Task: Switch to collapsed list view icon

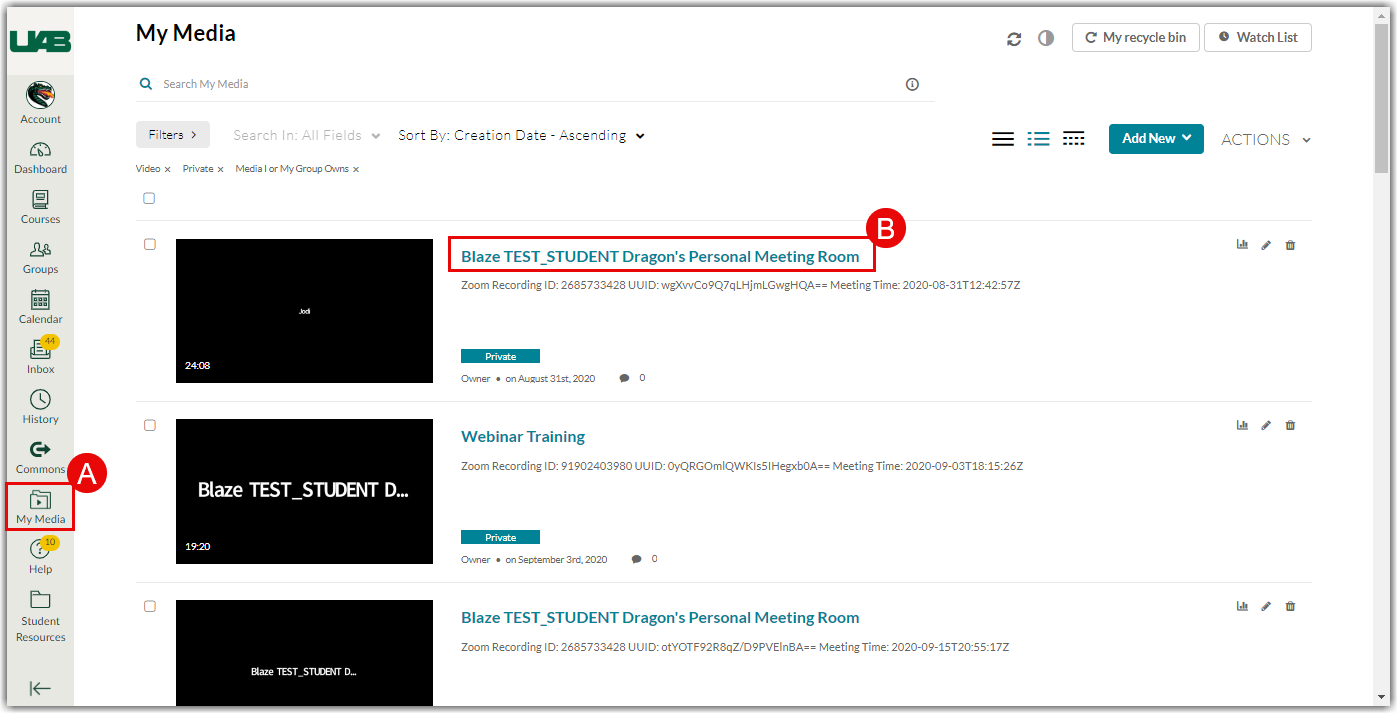Action: click(1003, 139)
